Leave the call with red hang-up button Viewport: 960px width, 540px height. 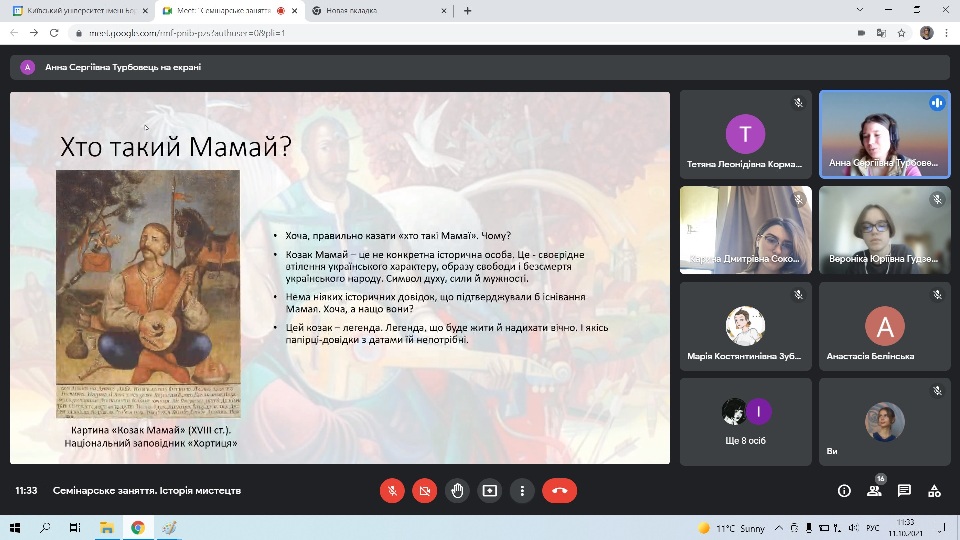tap(560, 490)
